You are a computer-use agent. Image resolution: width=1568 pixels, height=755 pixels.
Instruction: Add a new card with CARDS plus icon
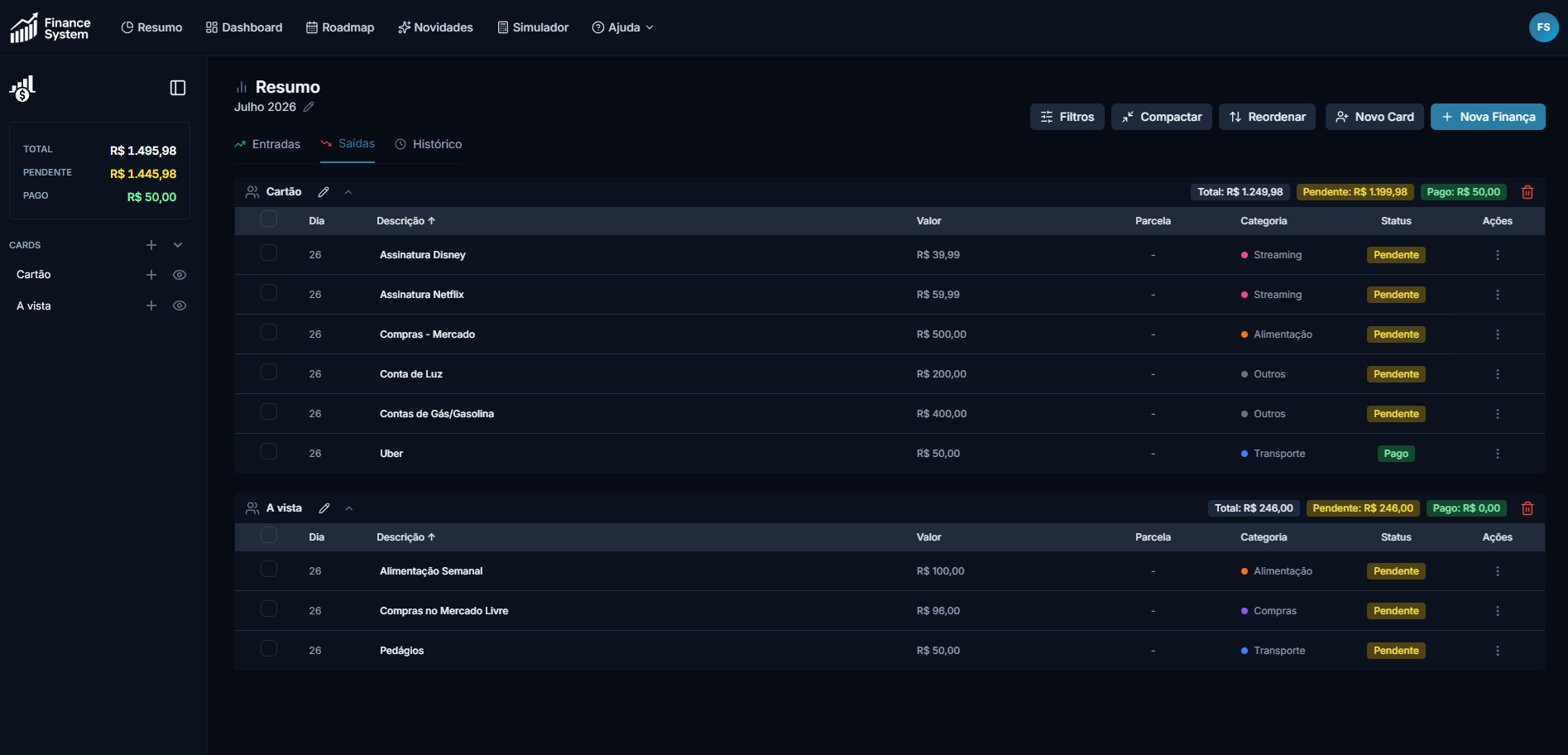(x=151, y=245)
